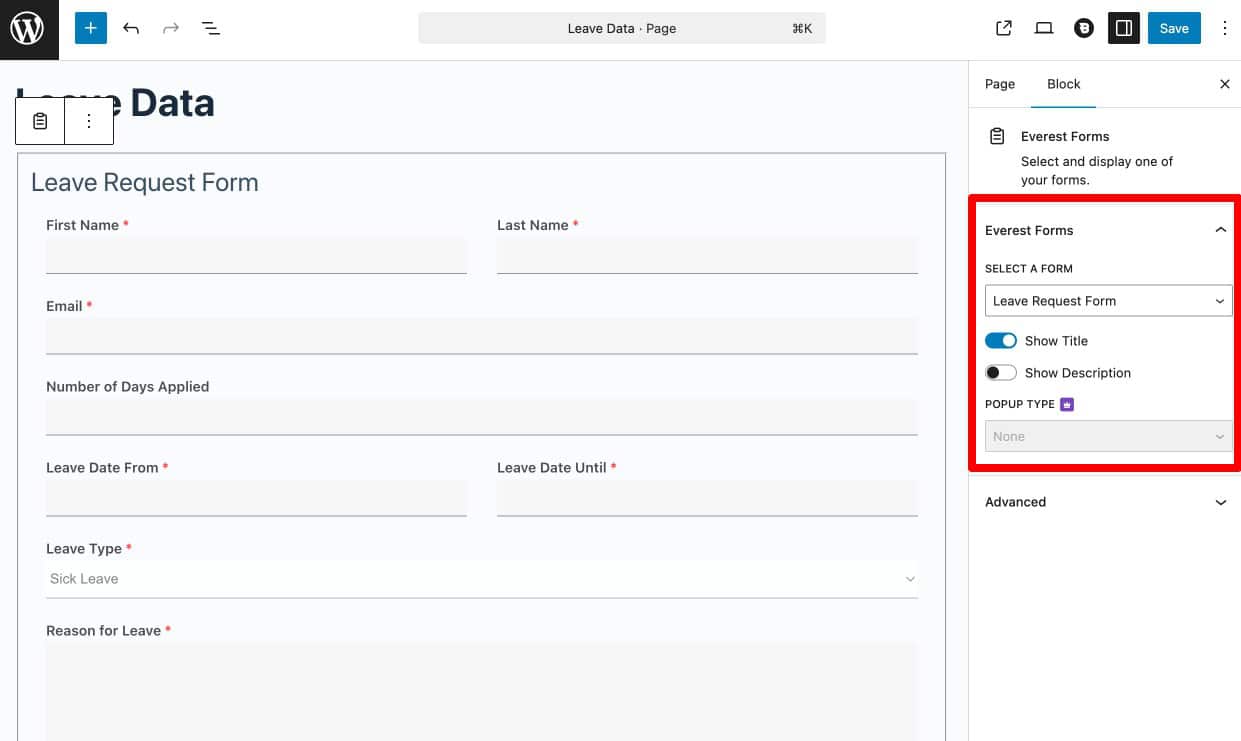Click the Leave Date From field
Viewport: 1241px width, 741px height.
pyautogui.click(x=256, y=498)
